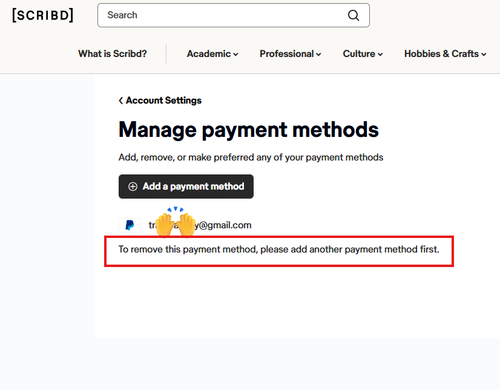Expand the Professional dropdown menu

[x=290, y=54]
